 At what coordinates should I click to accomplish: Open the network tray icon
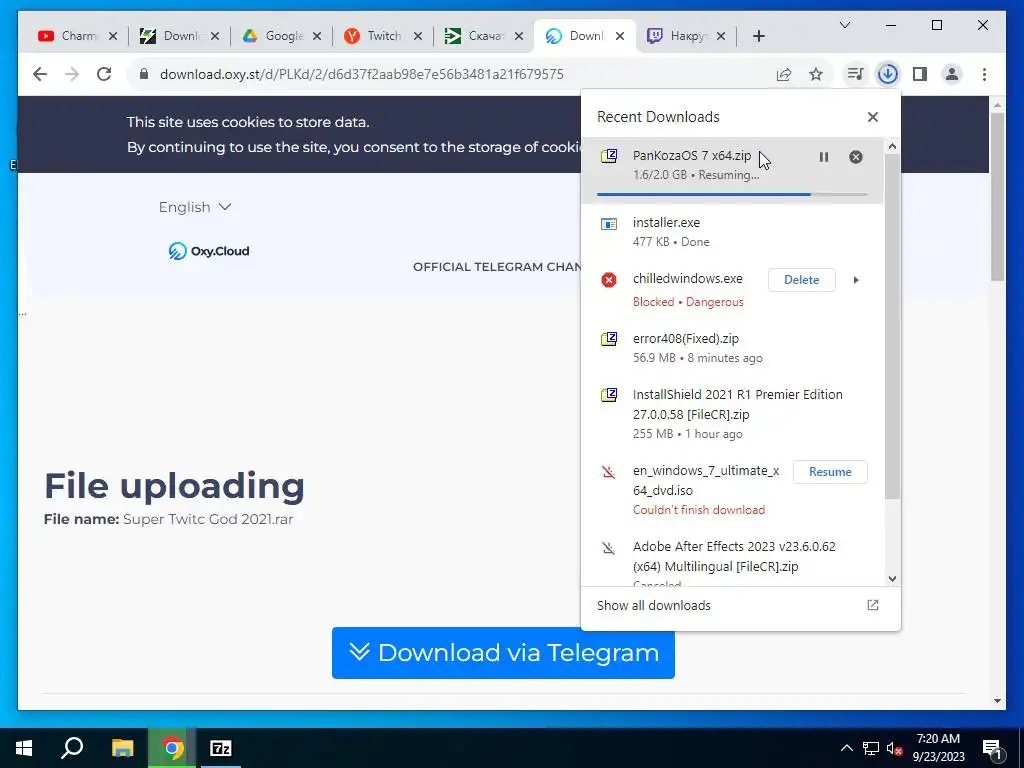tap(871, 748)
